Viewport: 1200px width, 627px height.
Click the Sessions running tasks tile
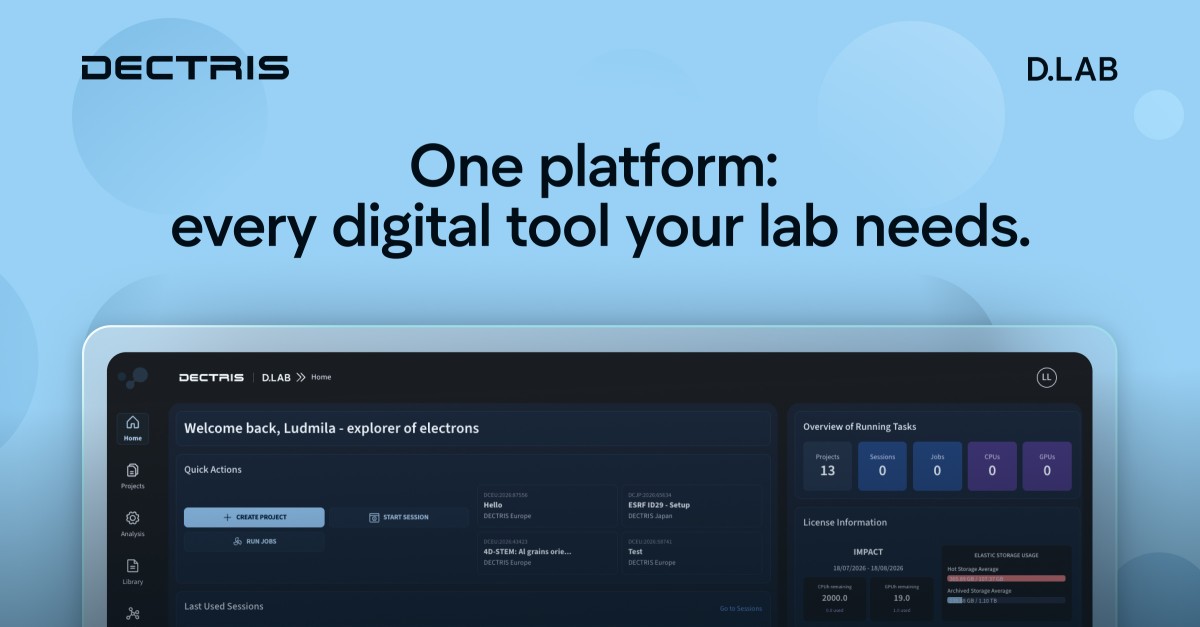click(882, 466)
